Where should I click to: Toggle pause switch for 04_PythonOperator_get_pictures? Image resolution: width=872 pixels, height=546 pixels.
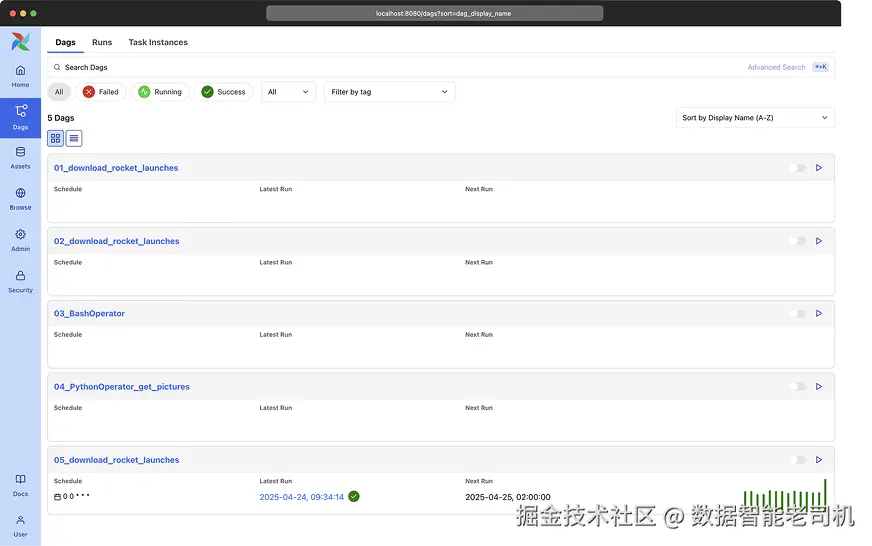797,387
